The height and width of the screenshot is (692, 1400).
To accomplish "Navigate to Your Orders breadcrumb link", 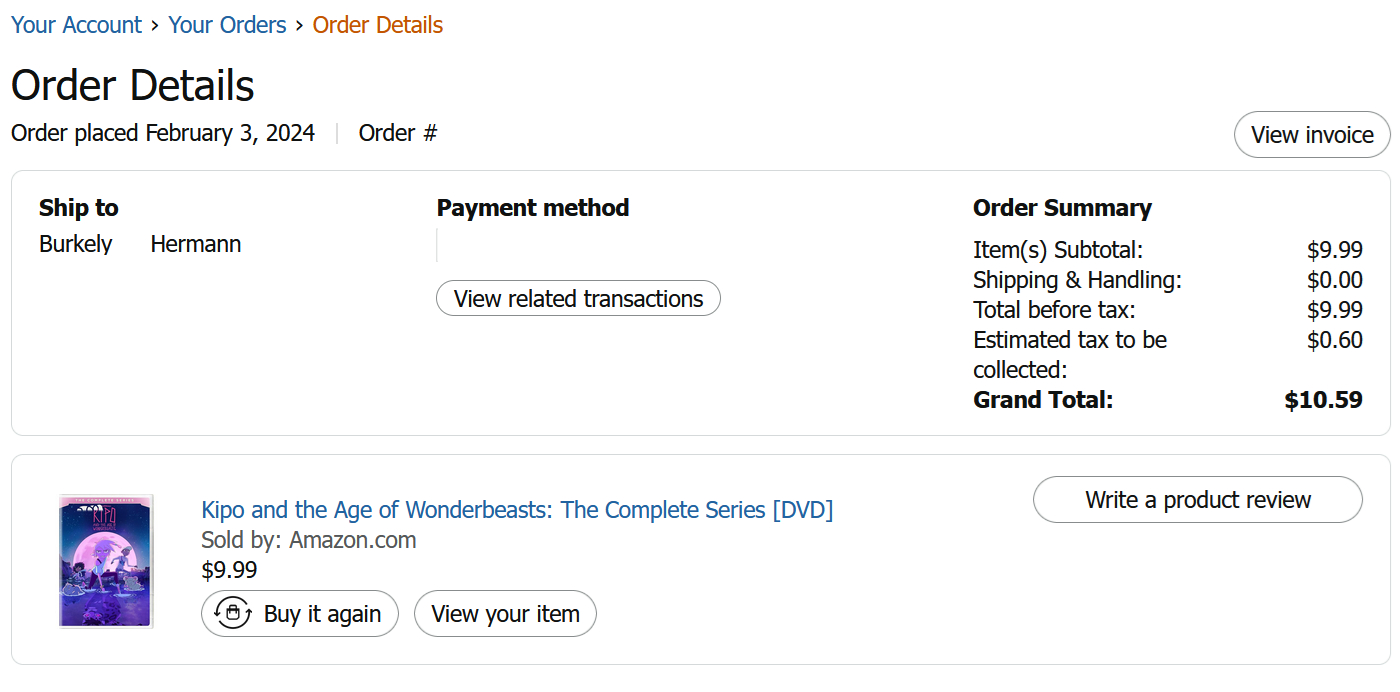I will [x=227, y=25].
